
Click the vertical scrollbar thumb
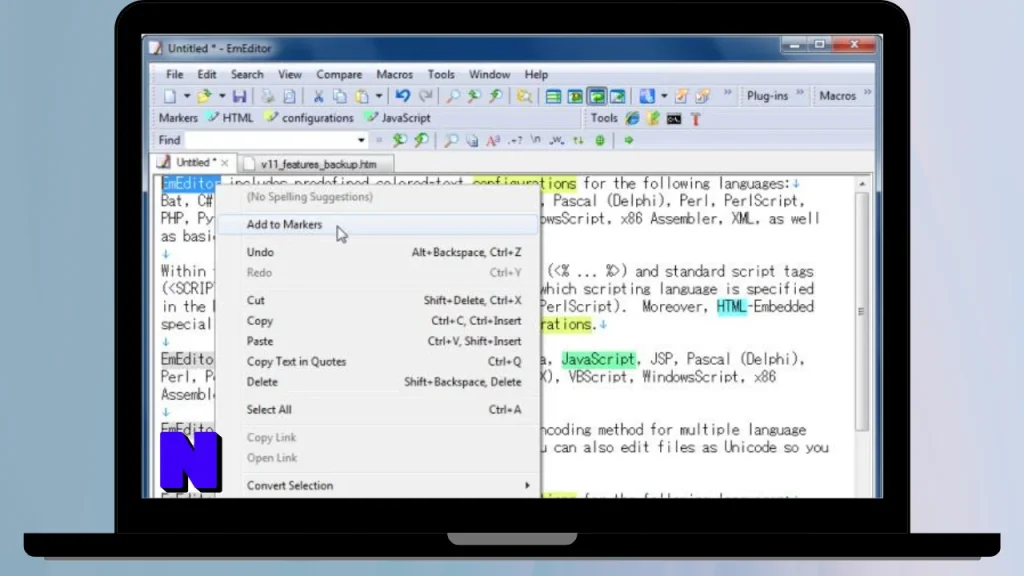tap(862, 312)
